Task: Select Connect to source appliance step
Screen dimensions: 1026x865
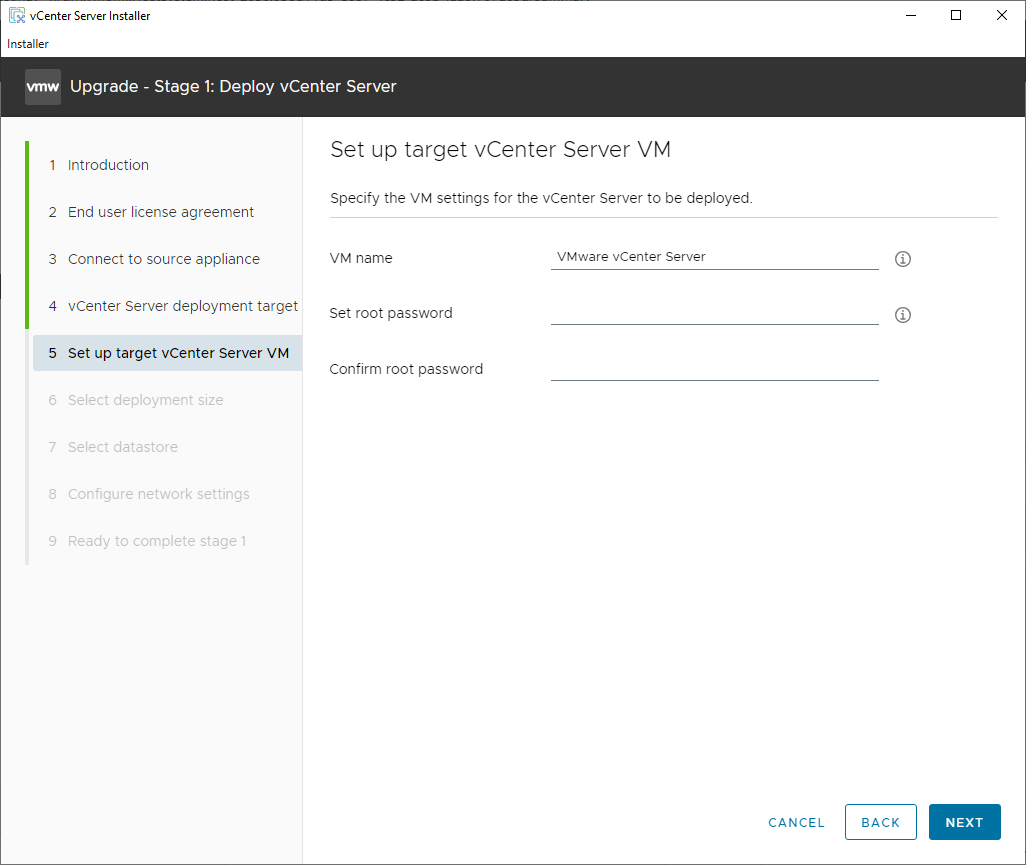Action: [163, 259]
